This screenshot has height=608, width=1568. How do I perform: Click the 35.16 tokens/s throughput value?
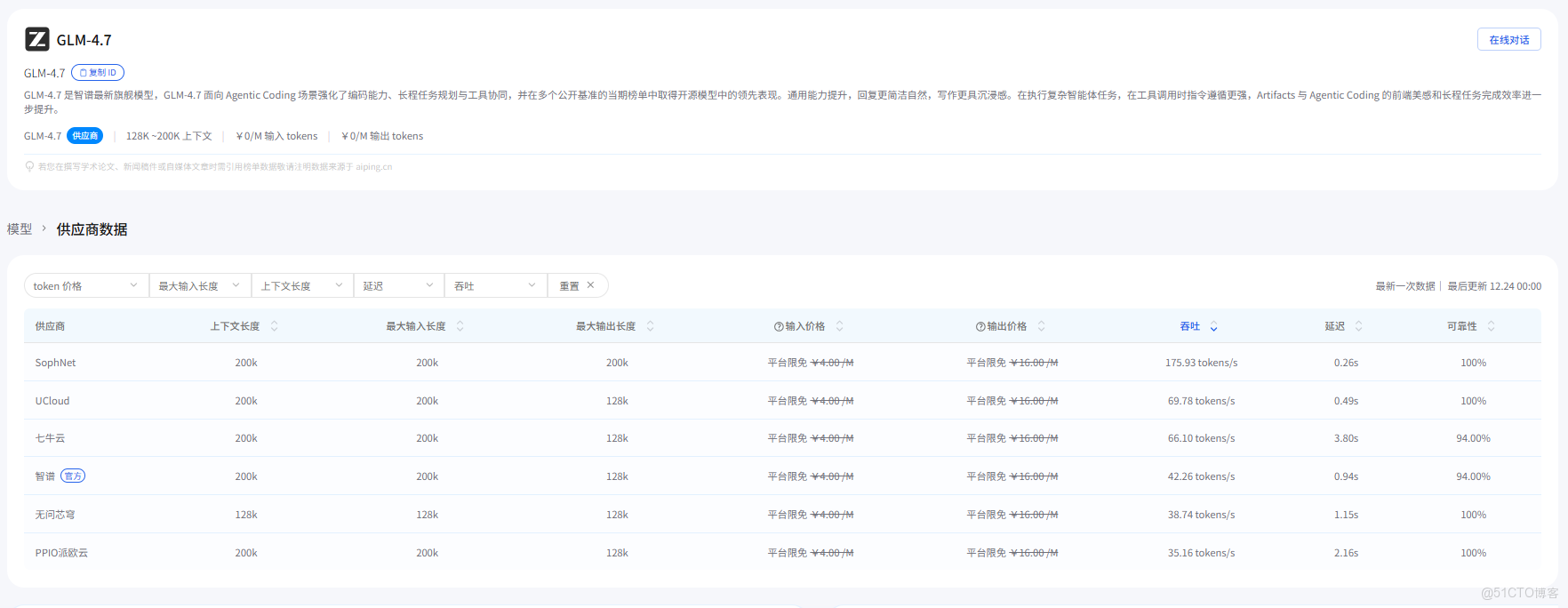[x=1202, y=553]
